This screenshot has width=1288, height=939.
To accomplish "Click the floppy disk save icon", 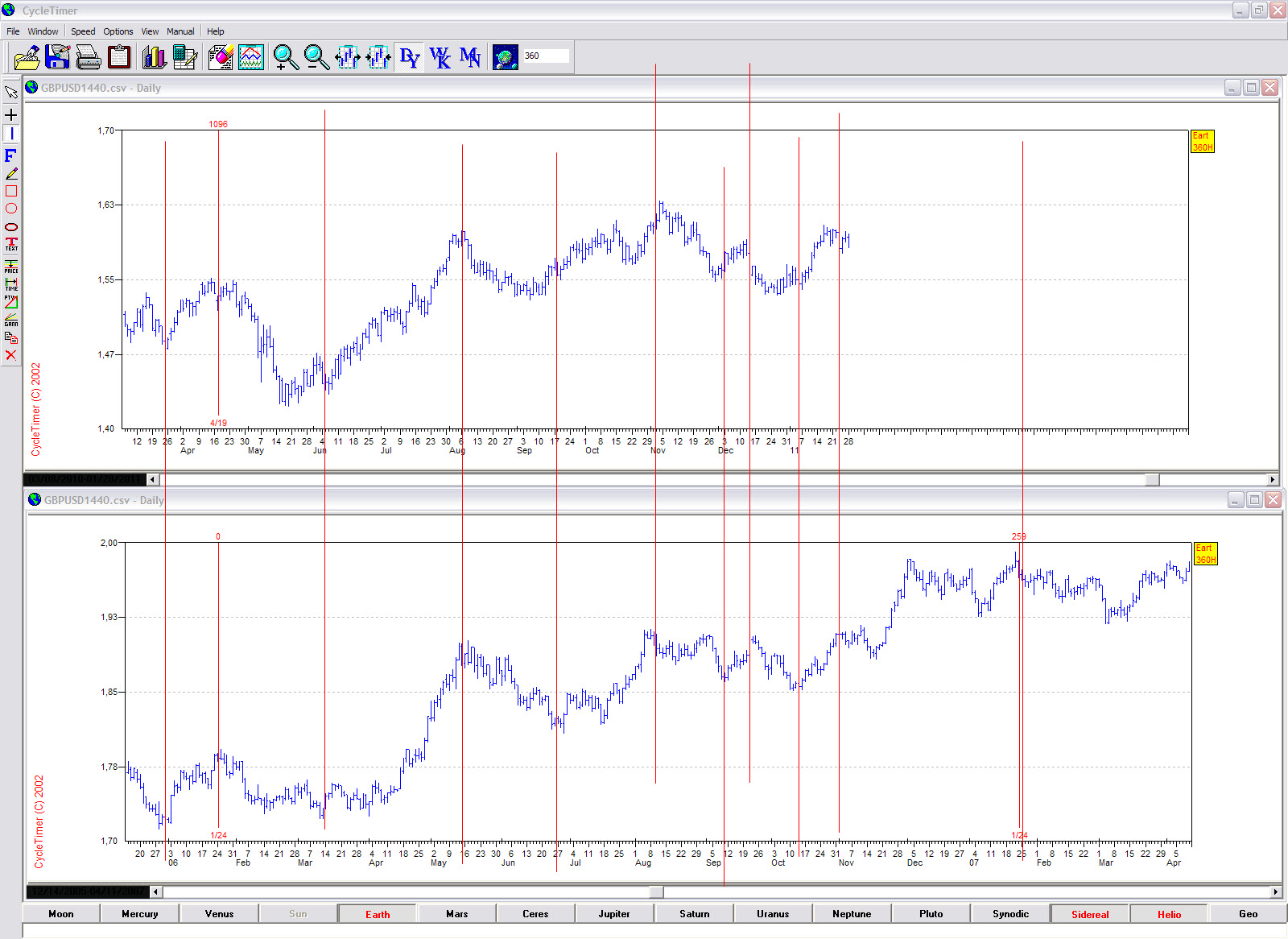I will tap(58, 57).
